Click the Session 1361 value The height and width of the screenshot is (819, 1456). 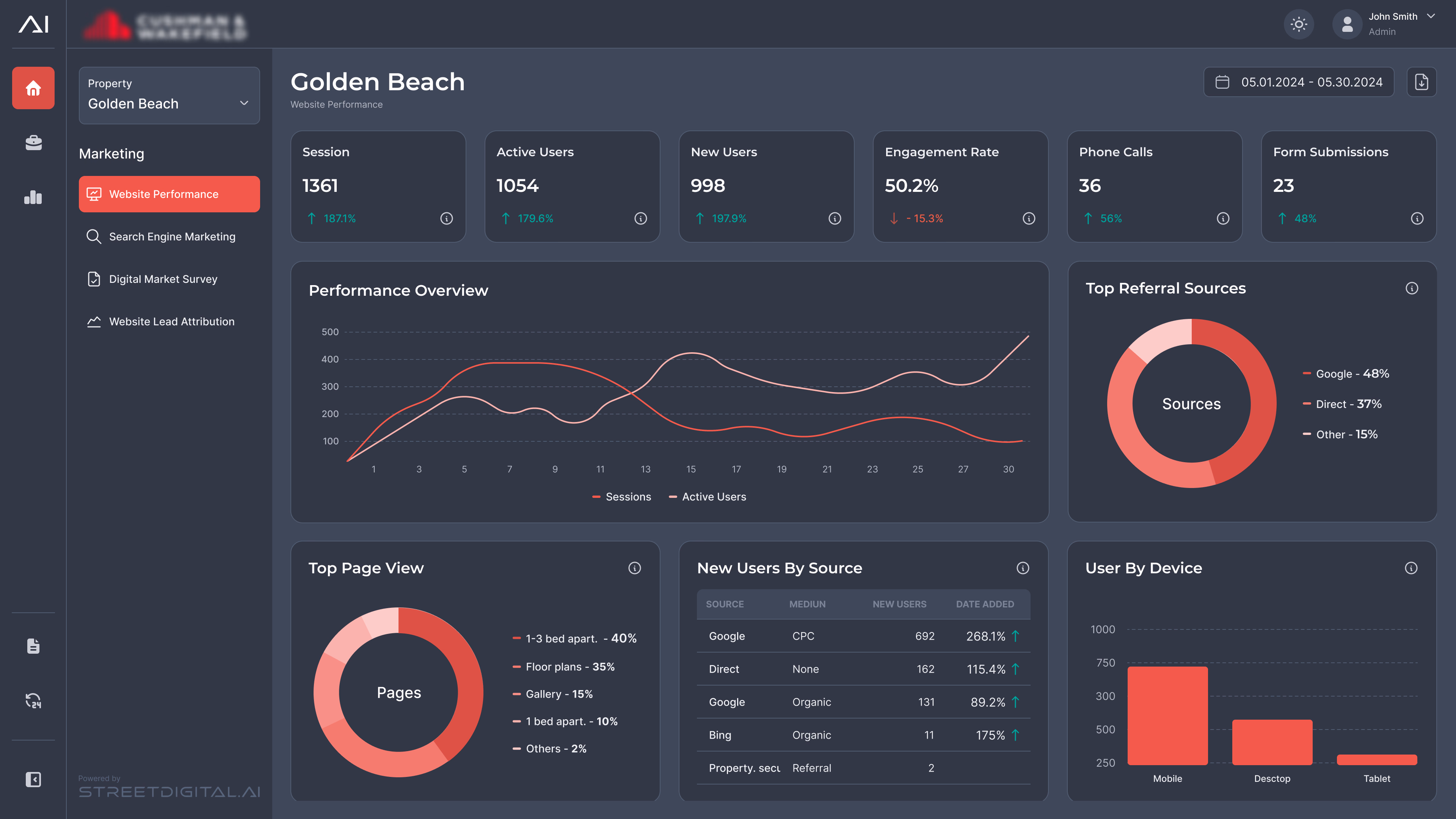click(320, 185)
